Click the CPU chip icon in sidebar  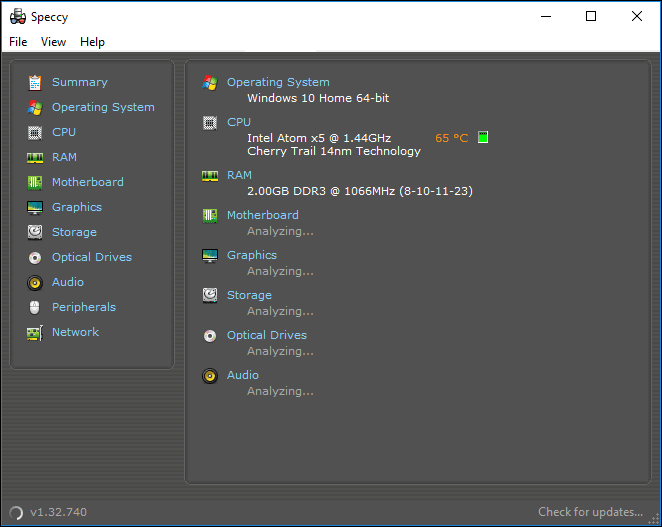[x=35, y=132]
